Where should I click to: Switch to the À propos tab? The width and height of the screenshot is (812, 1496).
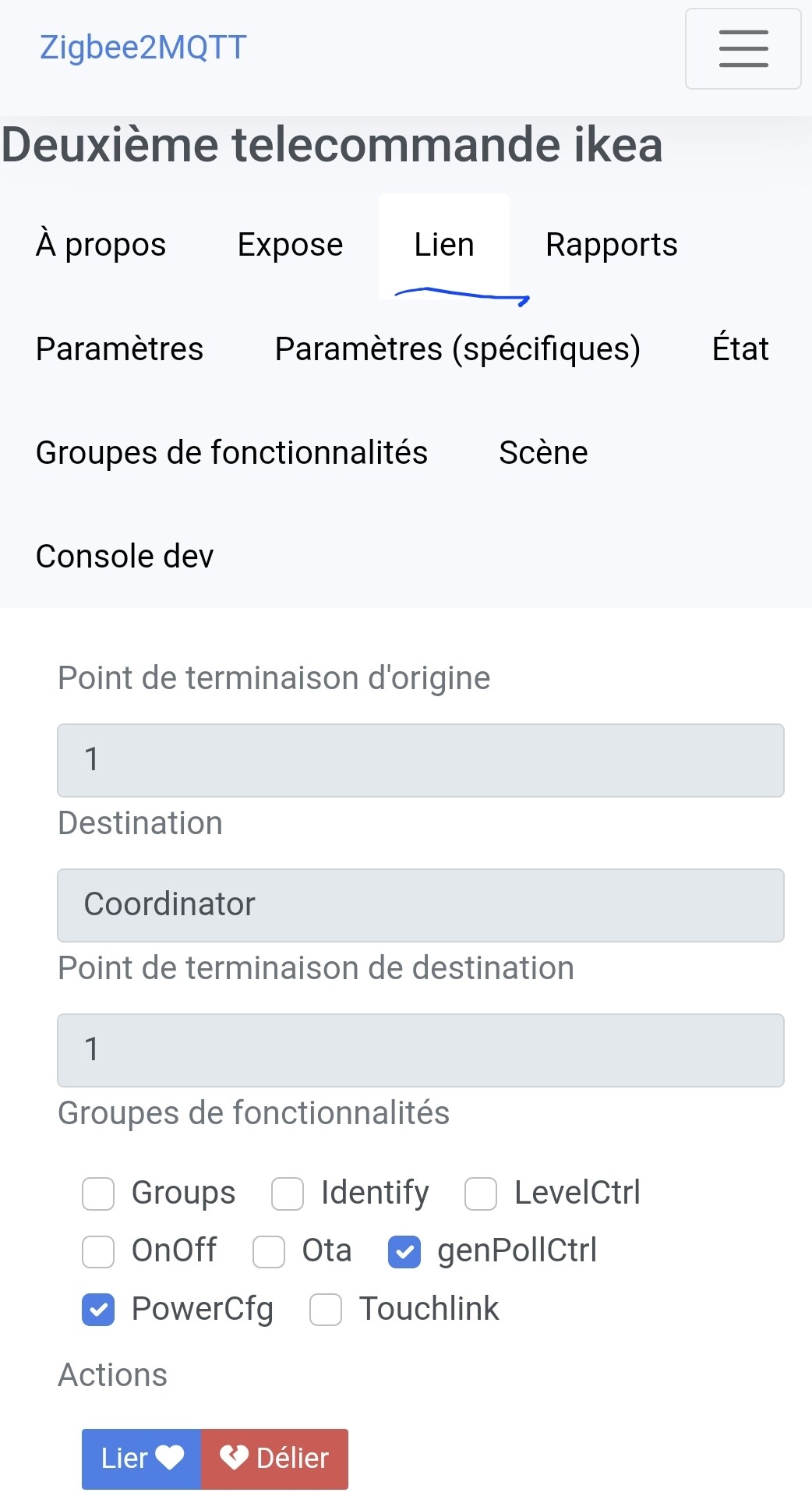(x=101, y=245)
